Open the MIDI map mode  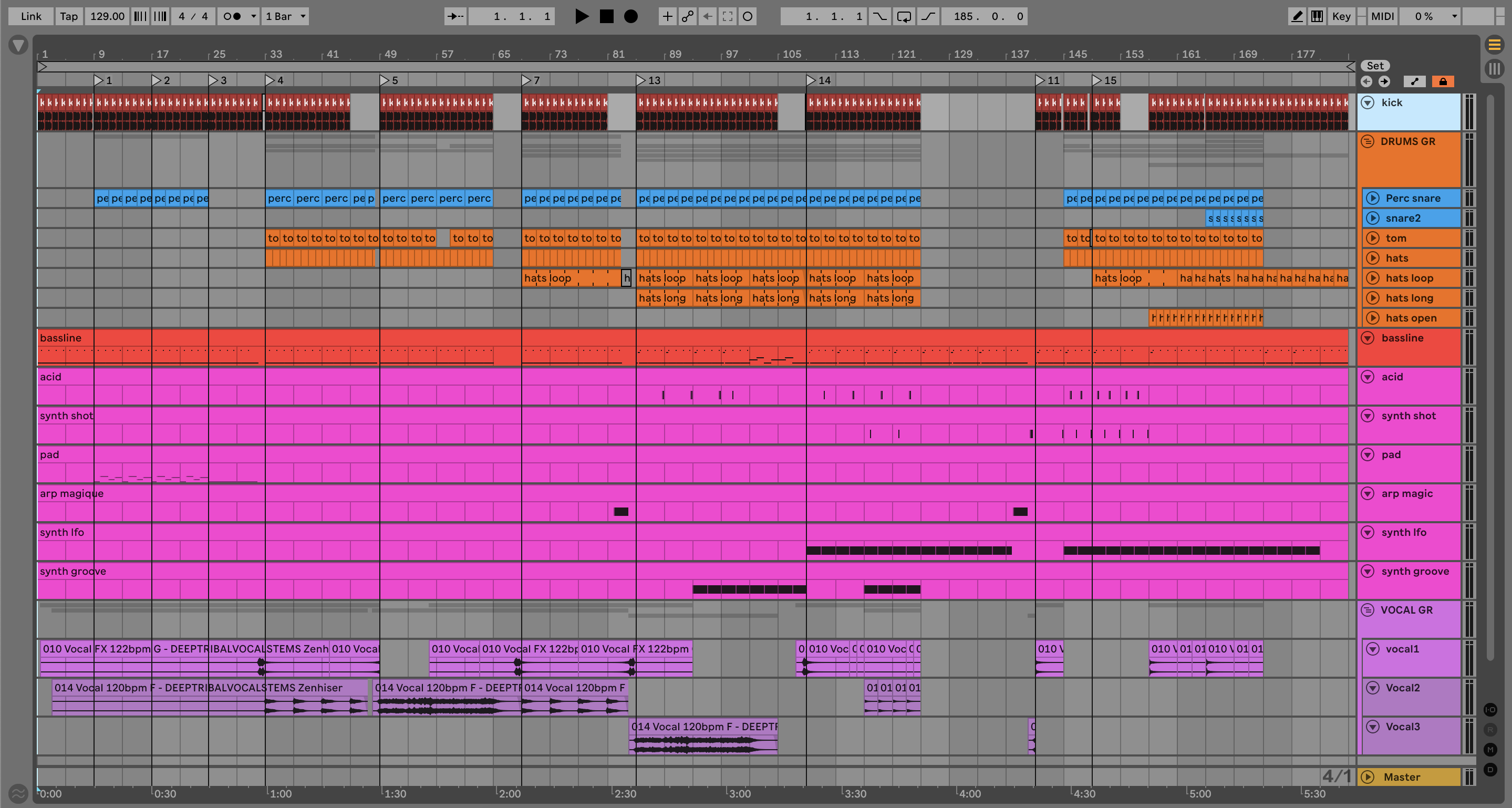pyautogui.click(x=1382, y=16)
